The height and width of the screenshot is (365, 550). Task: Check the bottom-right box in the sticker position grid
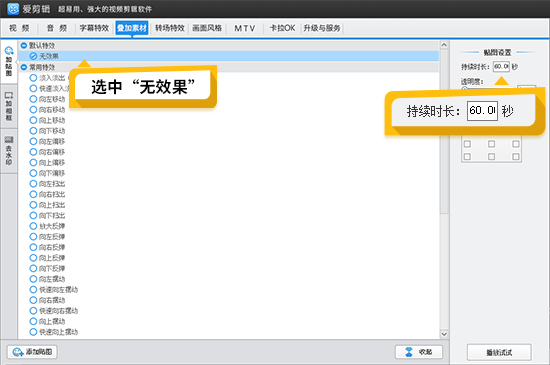(x=516, y=157)
